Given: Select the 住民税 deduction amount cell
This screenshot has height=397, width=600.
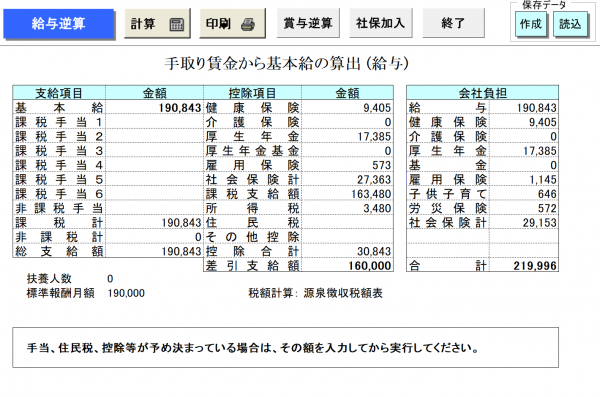Looking at the screenshot, I should point(347,222).
